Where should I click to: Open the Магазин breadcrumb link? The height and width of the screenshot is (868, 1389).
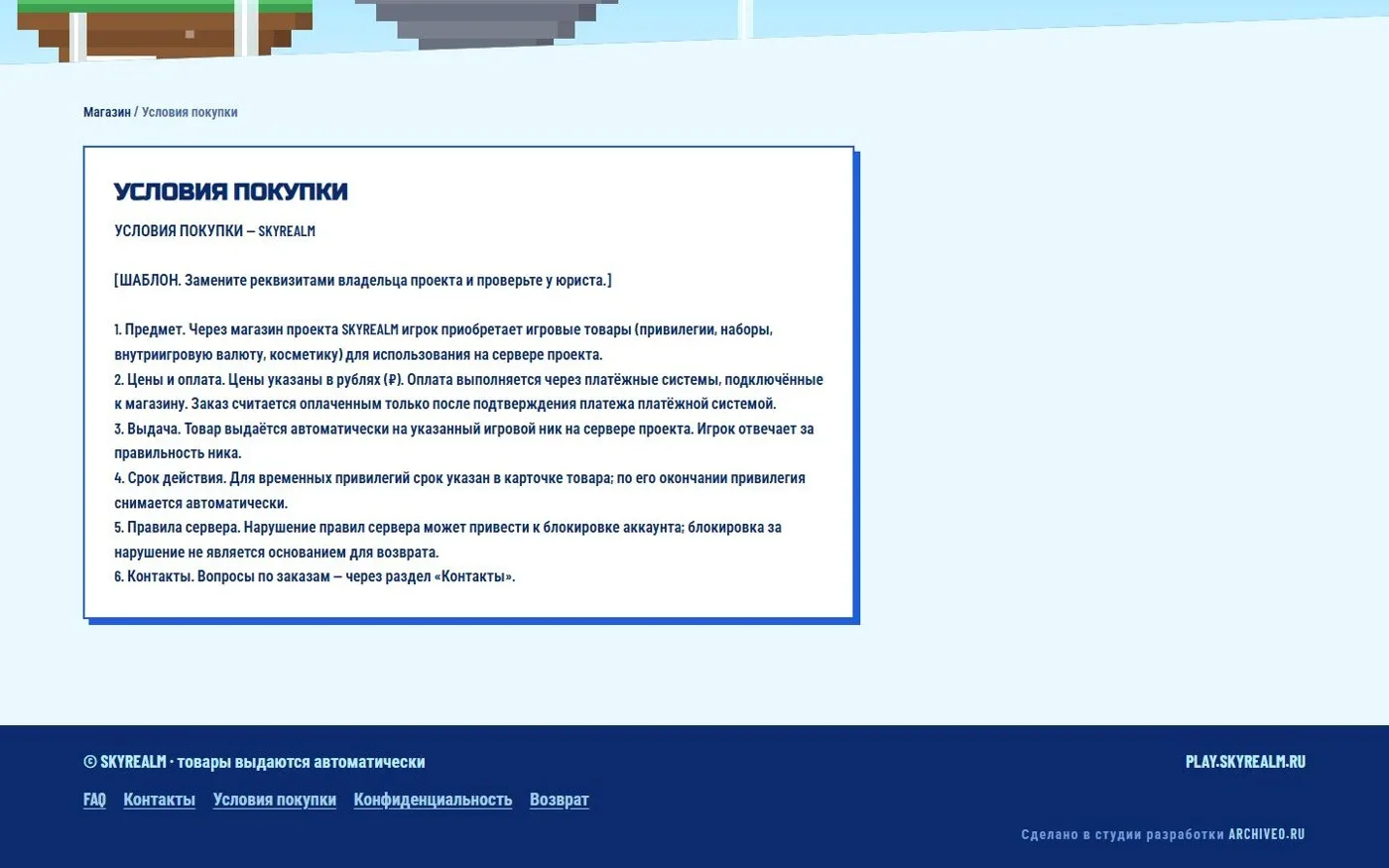point(107,112)
